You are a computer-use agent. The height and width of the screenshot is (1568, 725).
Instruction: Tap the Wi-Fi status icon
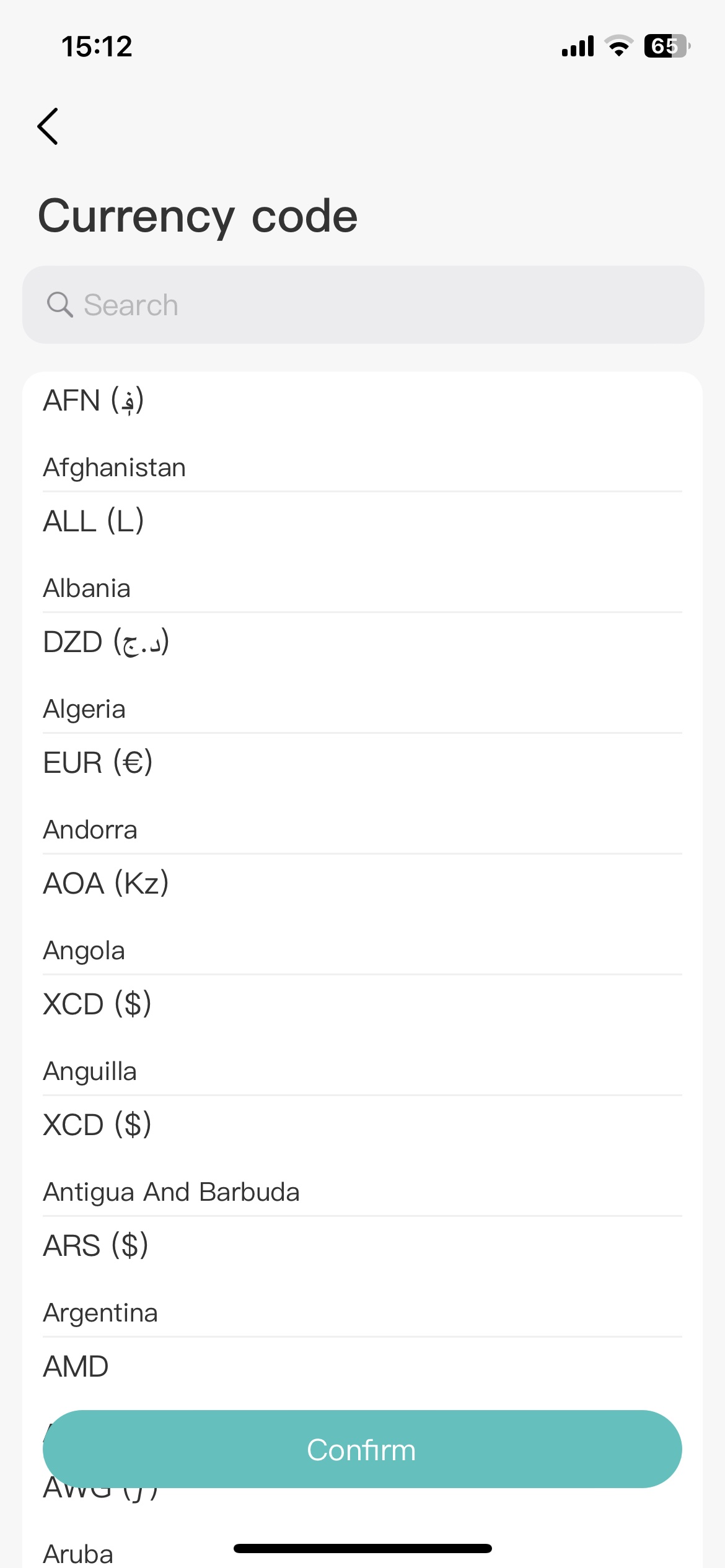point(618,46)
